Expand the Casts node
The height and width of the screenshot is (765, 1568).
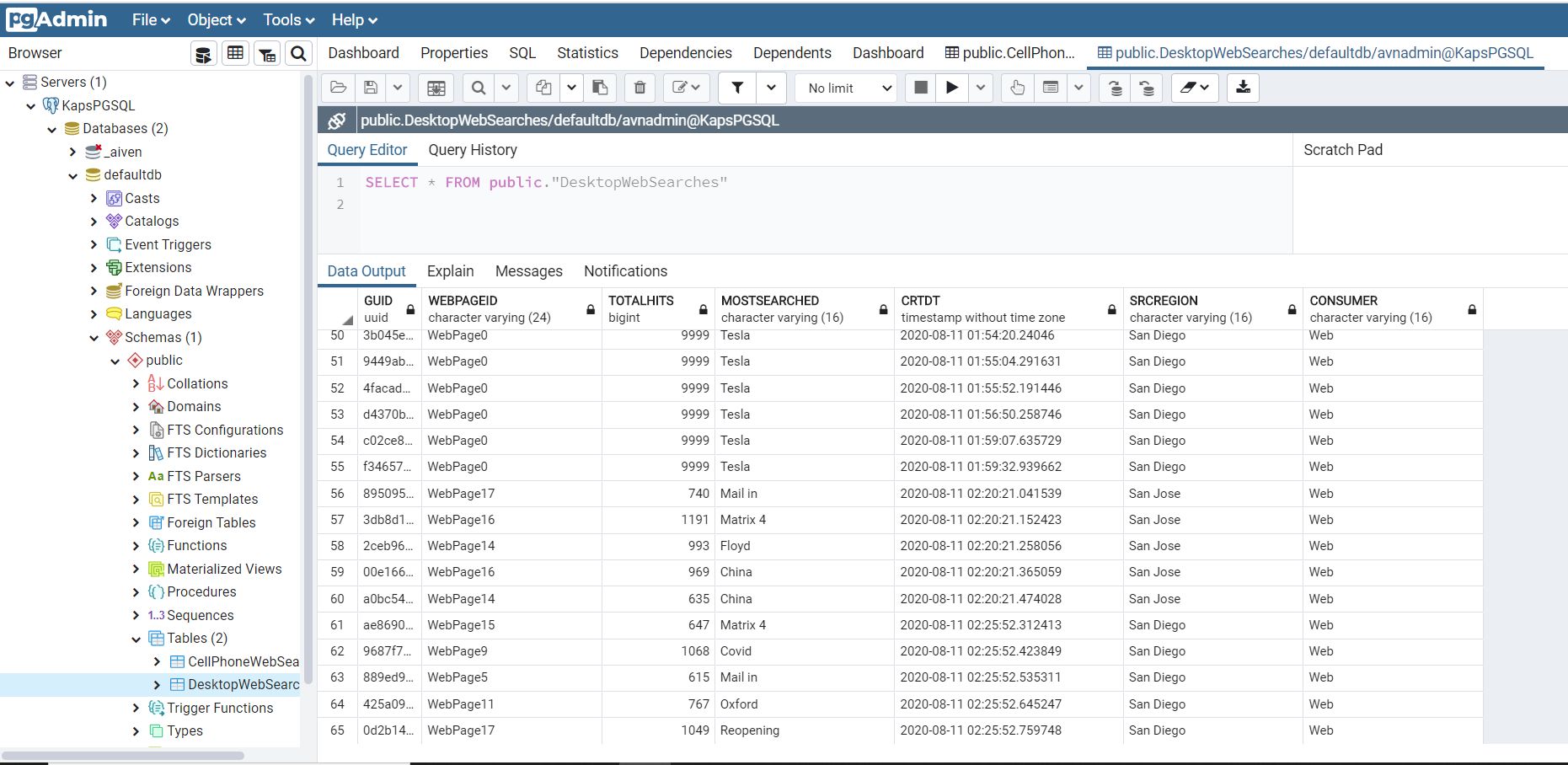[x=94, y=199]
